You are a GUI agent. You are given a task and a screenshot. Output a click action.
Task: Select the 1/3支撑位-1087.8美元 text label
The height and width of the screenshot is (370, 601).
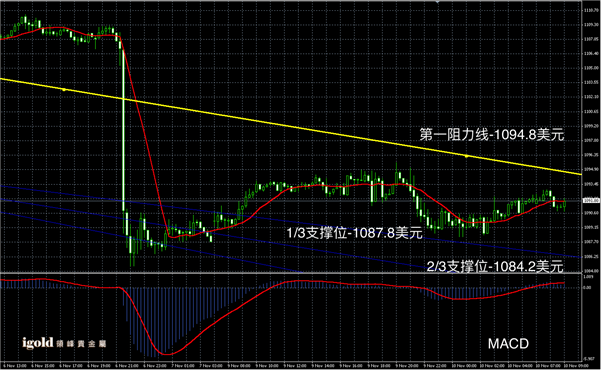355,233
